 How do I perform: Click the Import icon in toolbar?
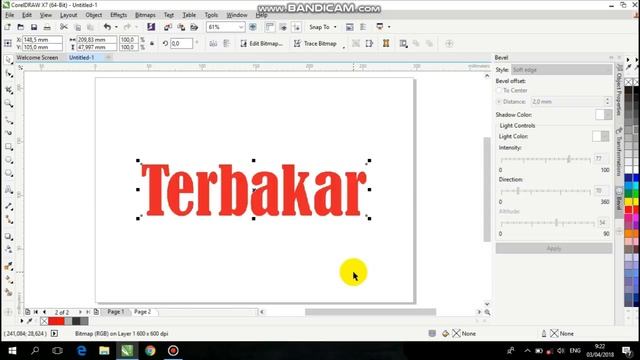pyautogui.click(x=167, y=27)
